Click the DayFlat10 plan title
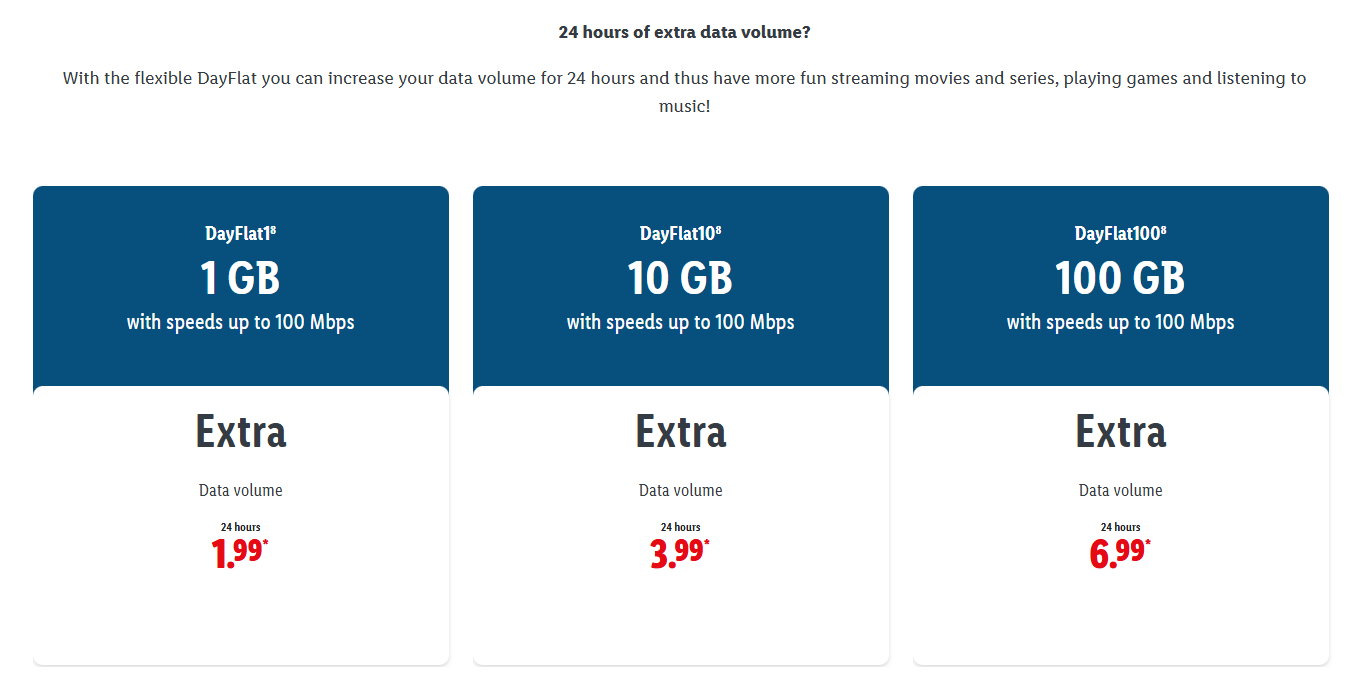The image size is (1360, 680). pos(676,234)
